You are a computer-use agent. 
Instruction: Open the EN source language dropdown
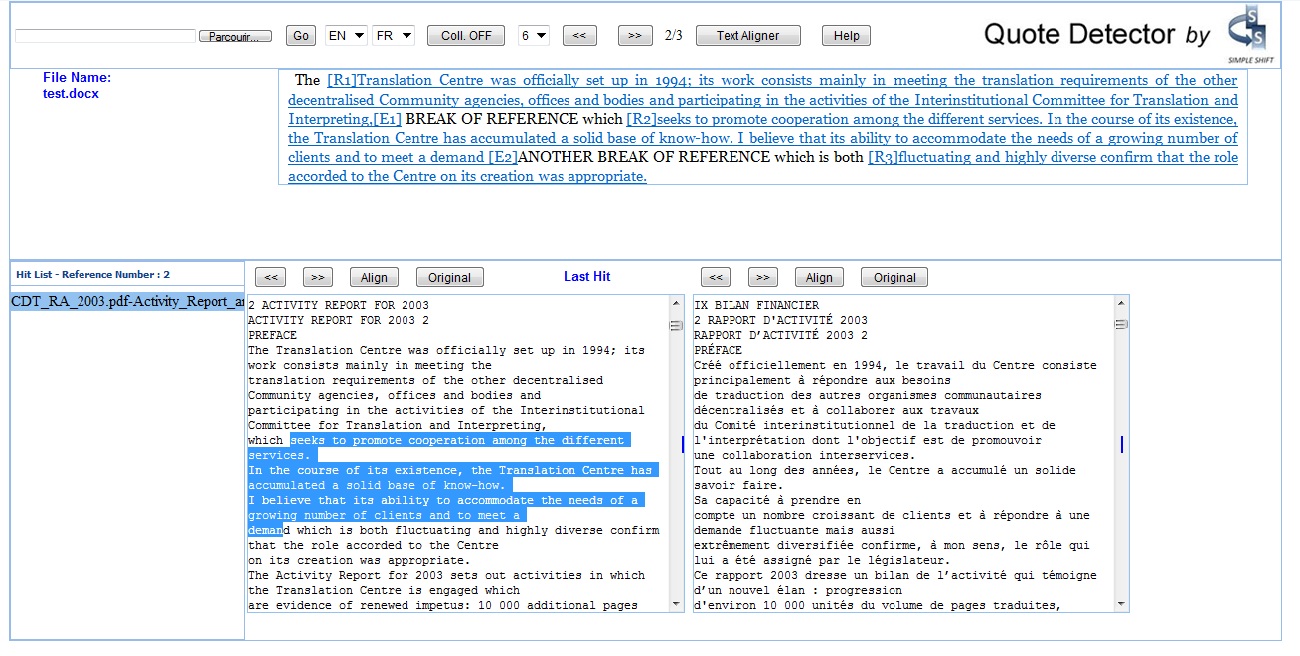[347, 36]
